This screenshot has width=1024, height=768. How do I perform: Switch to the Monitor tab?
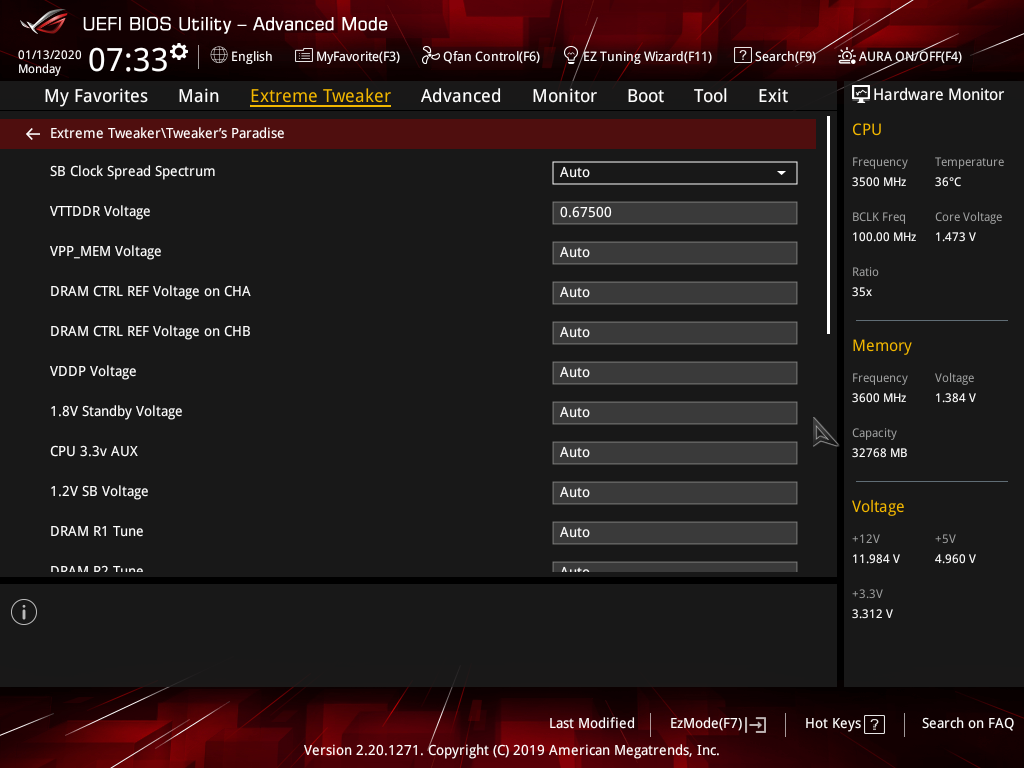[x=564, y=96]
